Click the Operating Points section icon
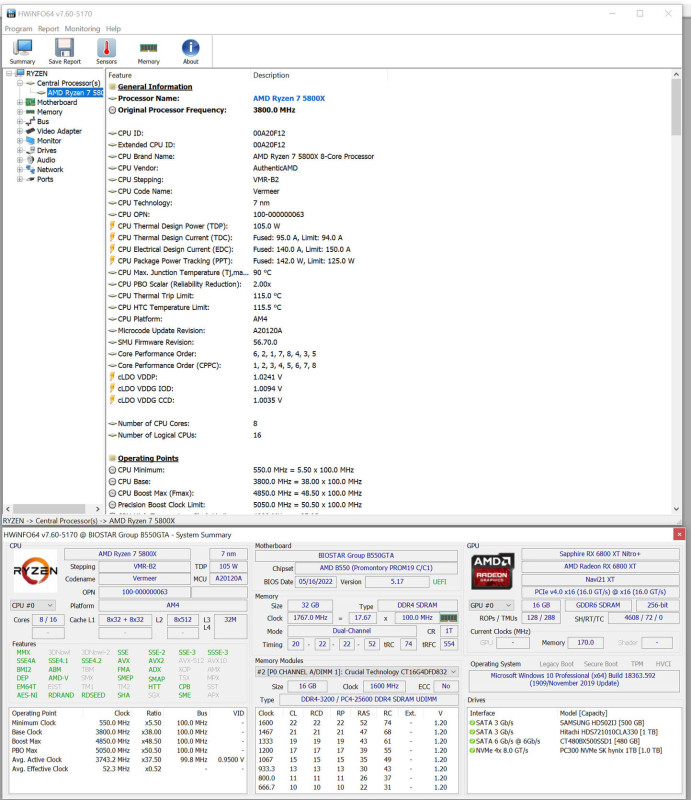 pos(113,458)
